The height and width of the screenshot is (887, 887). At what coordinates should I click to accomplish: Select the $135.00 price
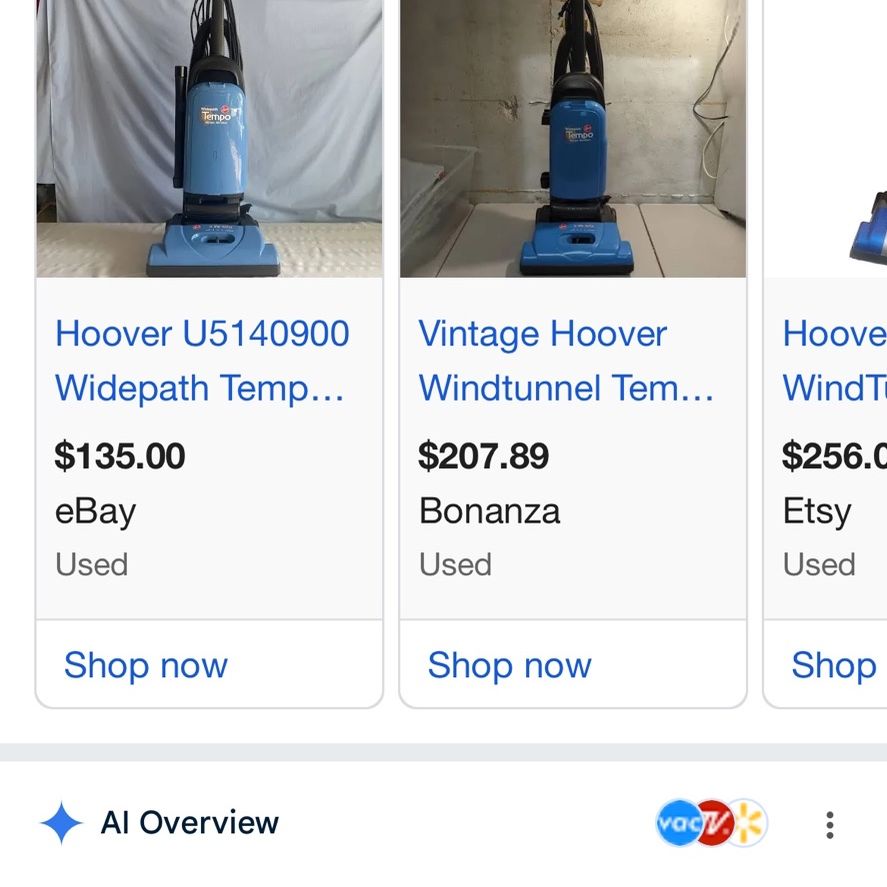tap(120, 456)
